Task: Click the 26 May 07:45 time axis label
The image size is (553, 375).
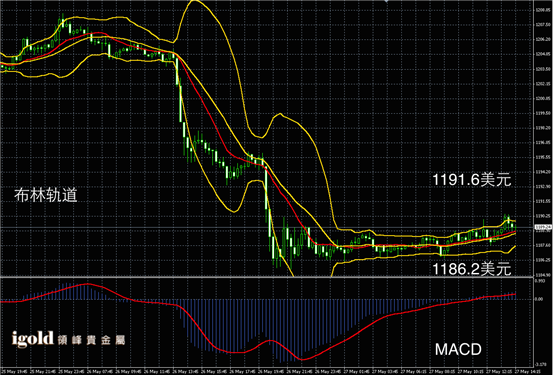Action: (x=101, y=371)
